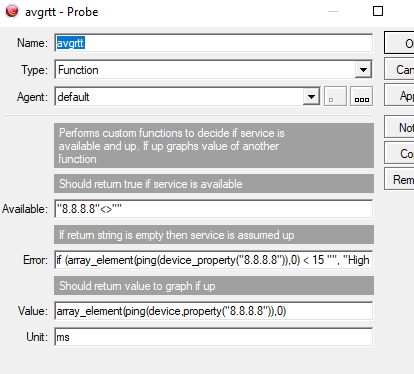414x374 pixels.
Task: Click the Copy button
Action: [399, 153]
